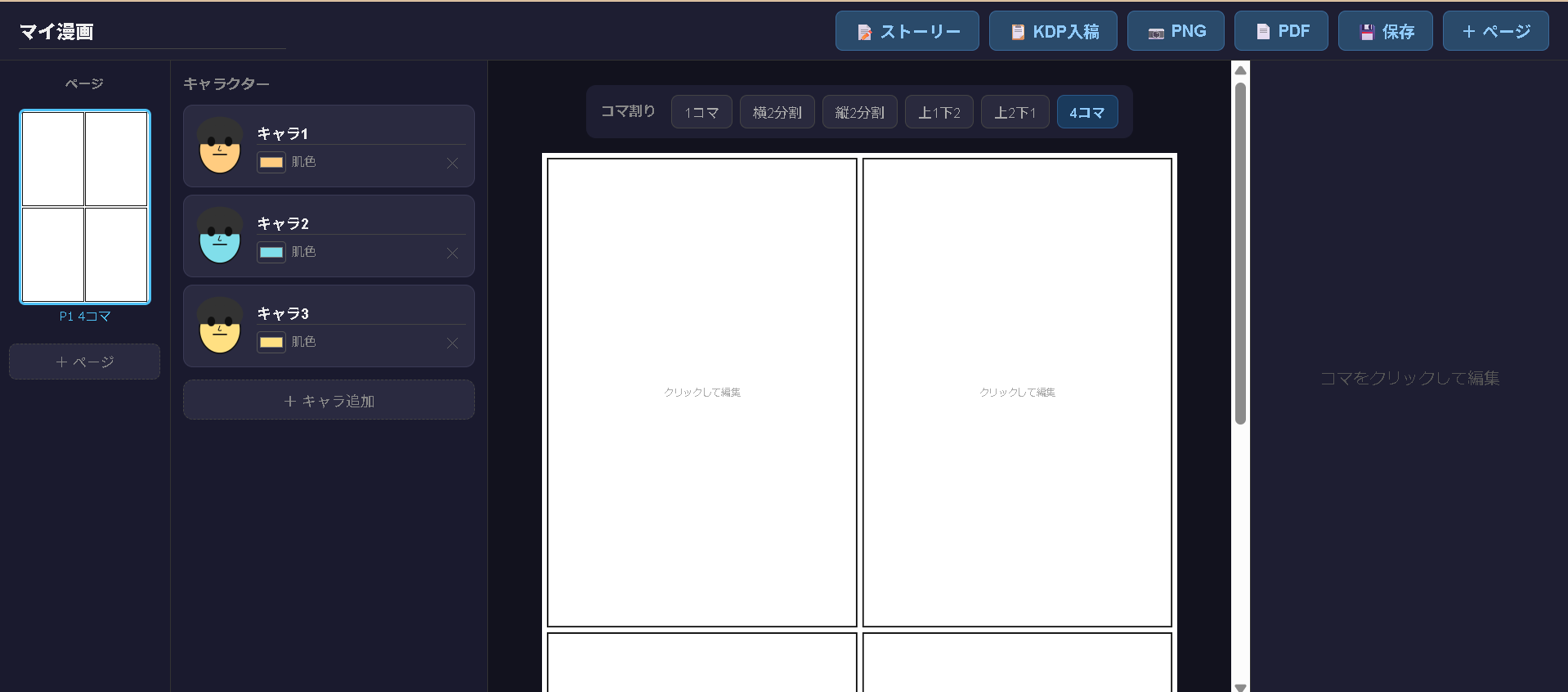Choose the 横2分割 layout
Image resolution: width=1568 pixels, height=692 pixels.
pyautogui.click(x=777, y=112)
